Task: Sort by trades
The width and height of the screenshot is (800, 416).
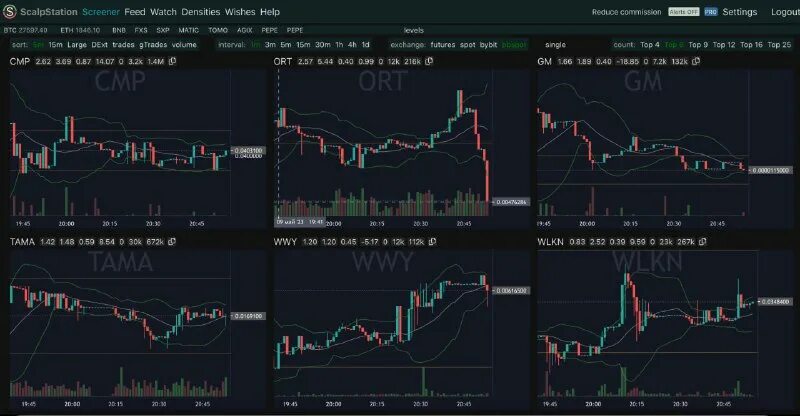Action: point(123,44)
